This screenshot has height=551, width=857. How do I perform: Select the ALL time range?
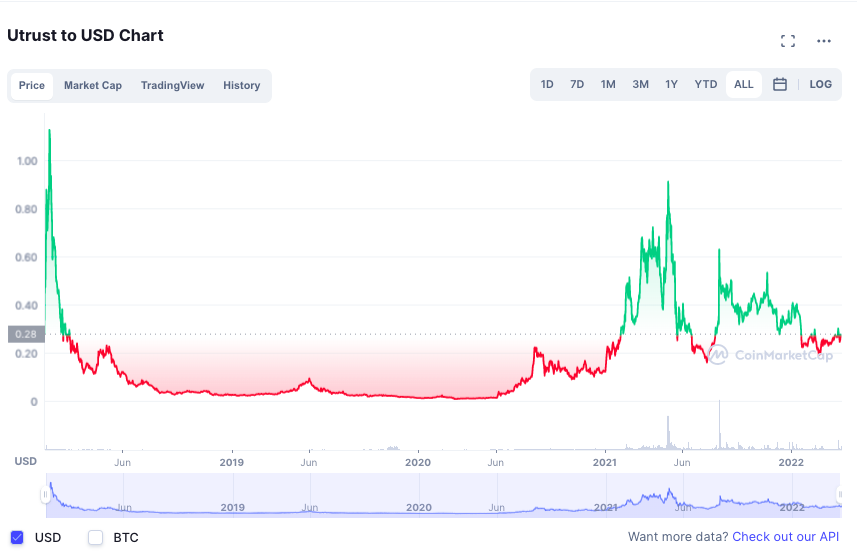coord(743,85)
